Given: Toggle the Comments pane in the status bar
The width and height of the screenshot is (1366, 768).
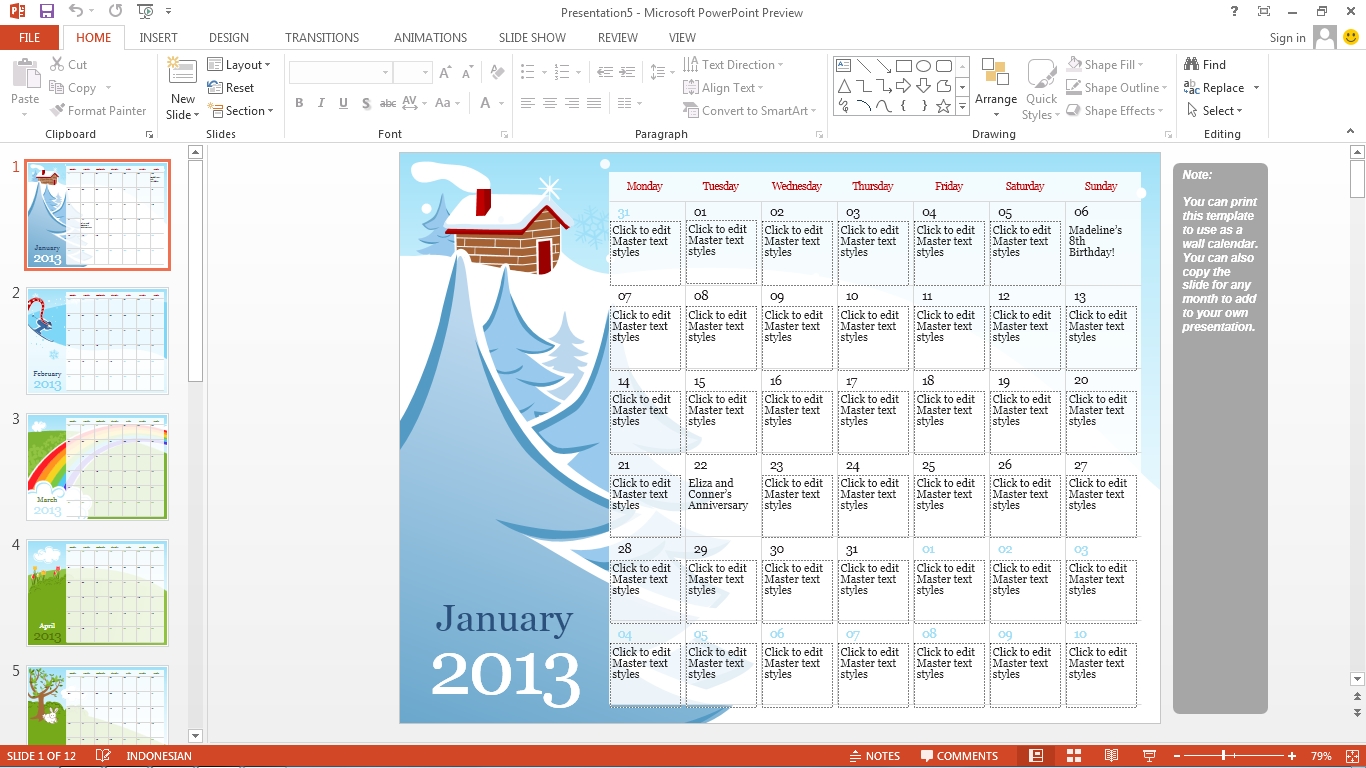Looking at the screenshot, I should (x=960, y=756).
